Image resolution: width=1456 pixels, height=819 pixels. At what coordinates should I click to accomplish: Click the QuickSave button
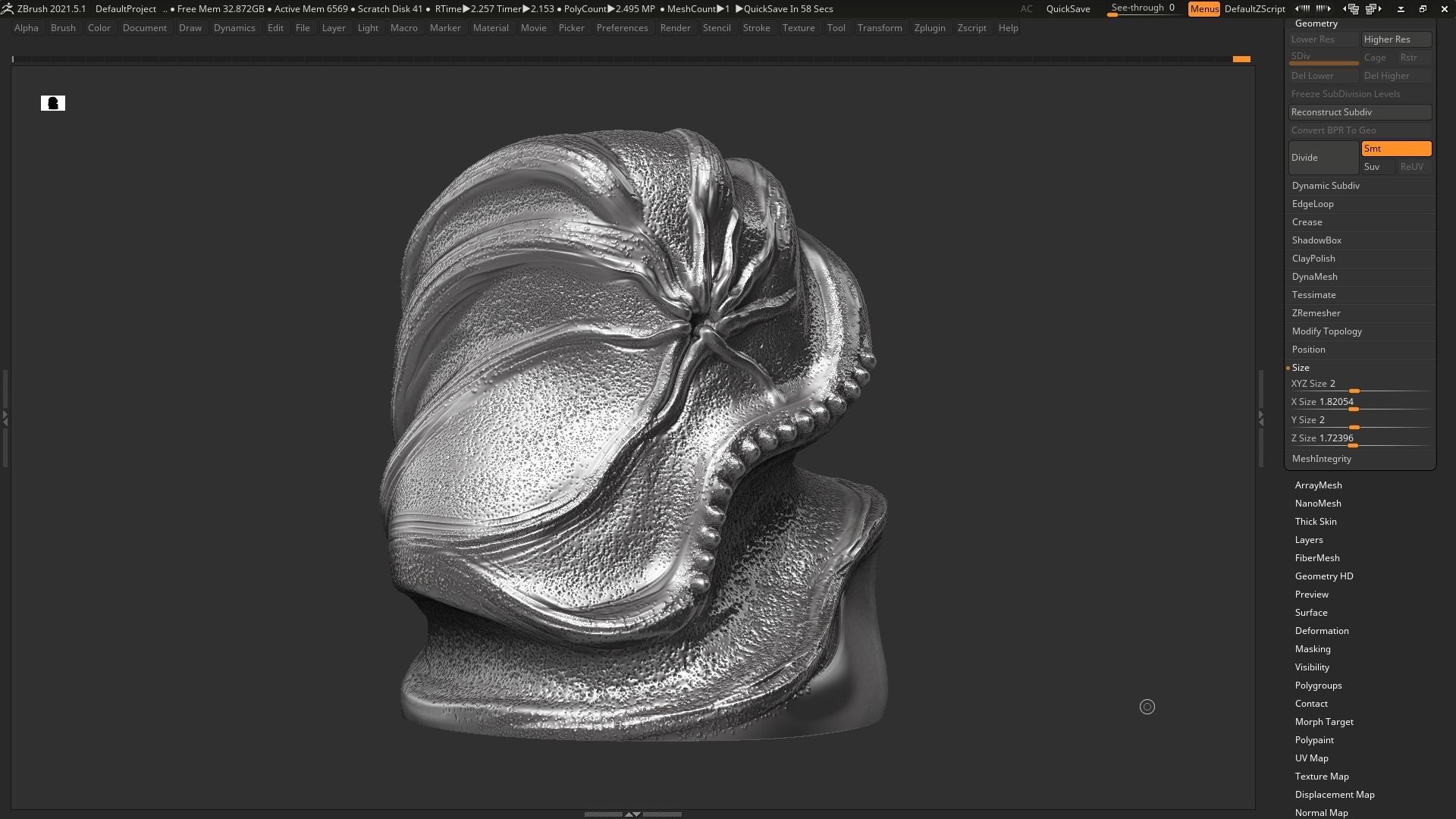(x=1068, y=9)
